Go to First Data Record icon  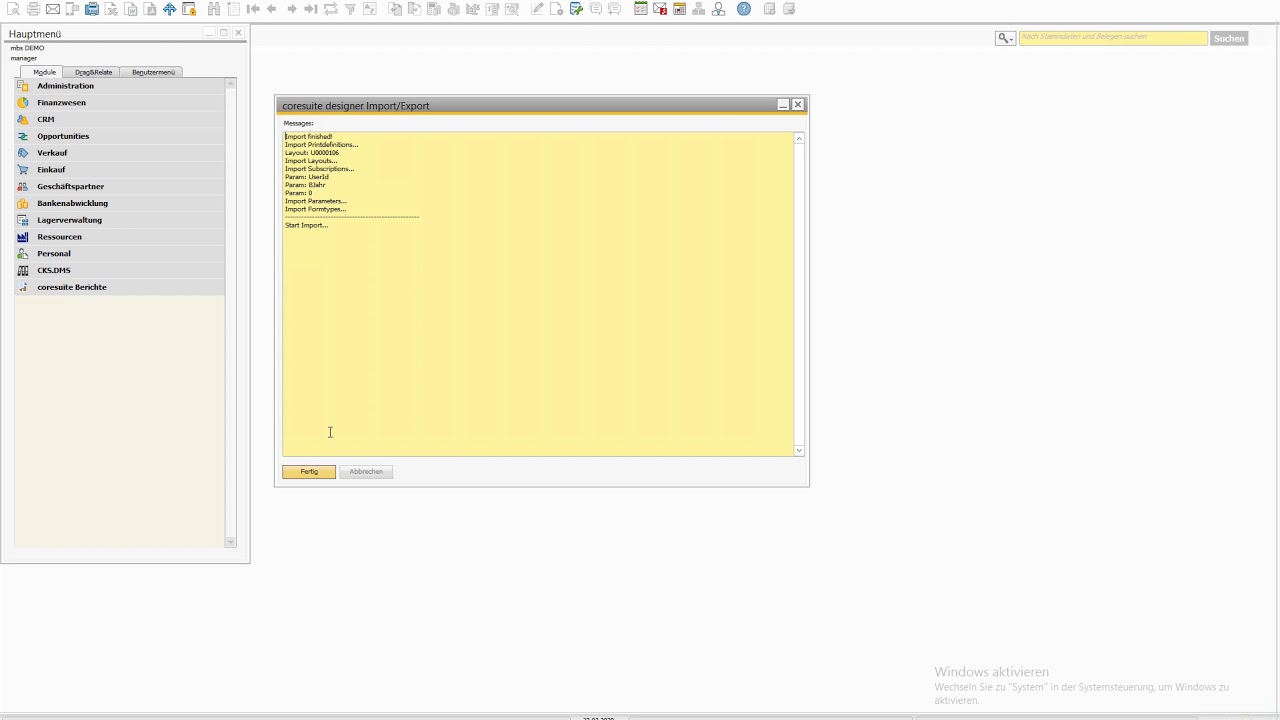[253, 9]
